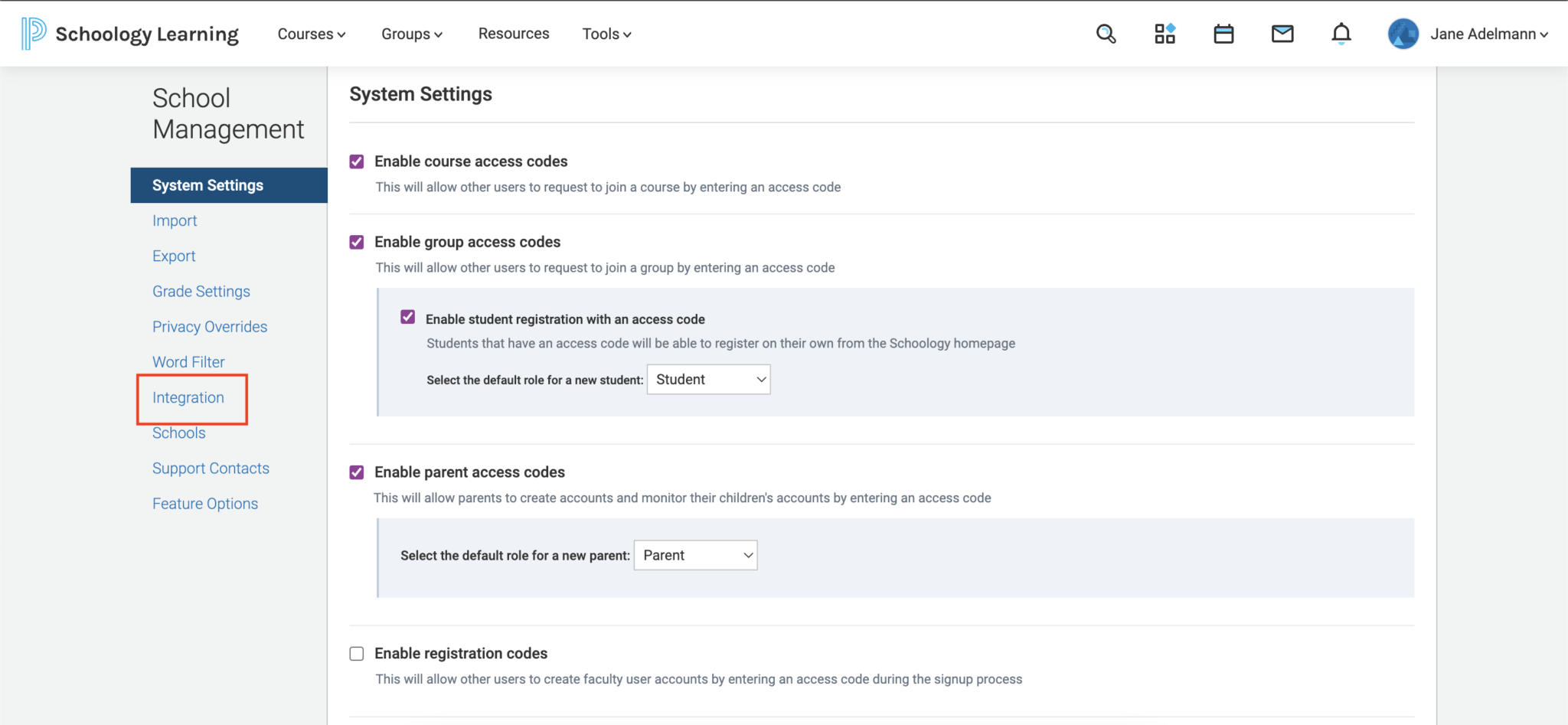Click the Schoology Learning logo
Viewport: 1568px width, 725px height.
[130, 33]
